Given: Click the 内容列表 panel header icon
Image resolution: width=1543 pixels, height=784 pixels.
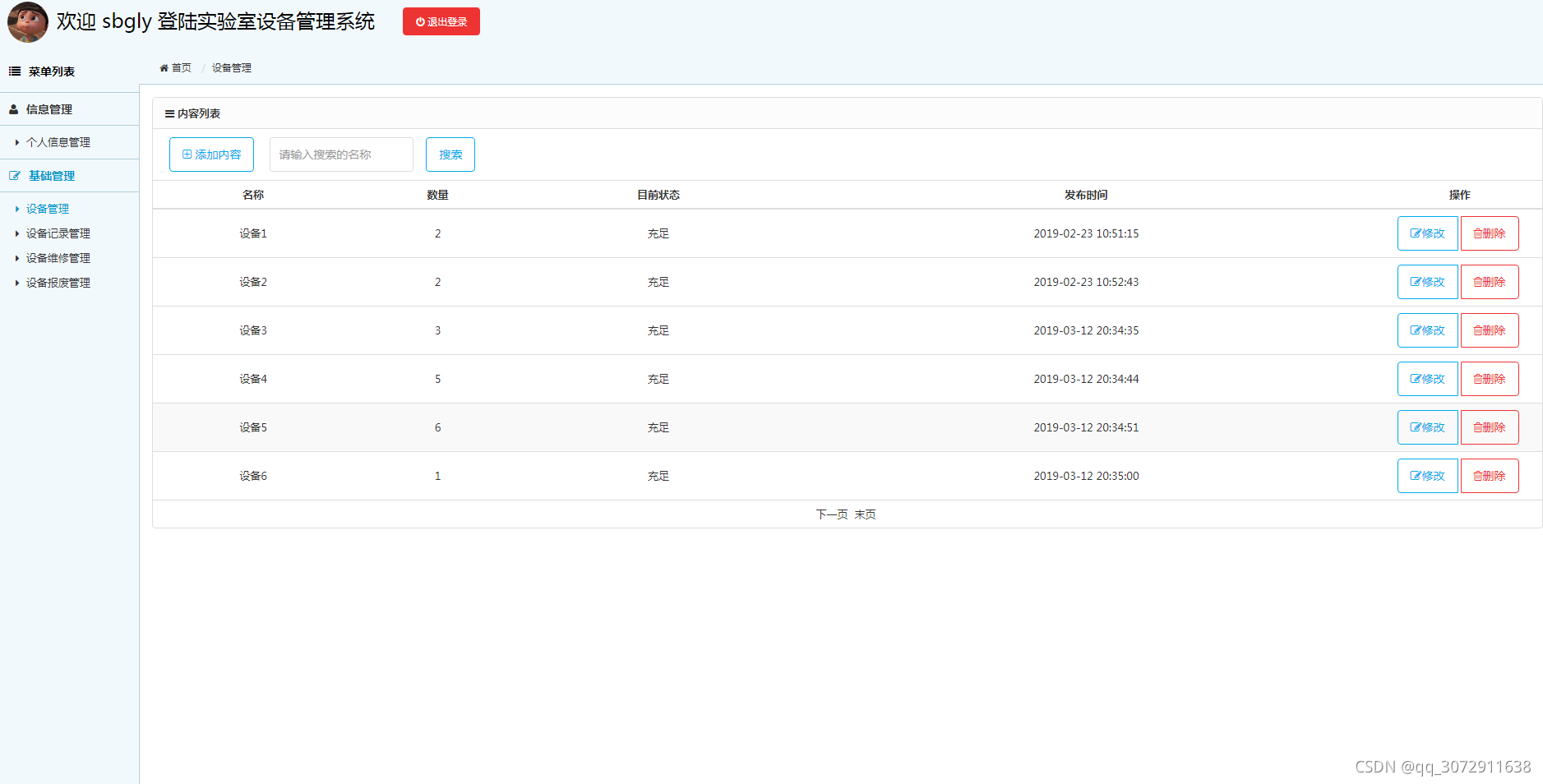Looking at the screenshot, I should (169, 114).
